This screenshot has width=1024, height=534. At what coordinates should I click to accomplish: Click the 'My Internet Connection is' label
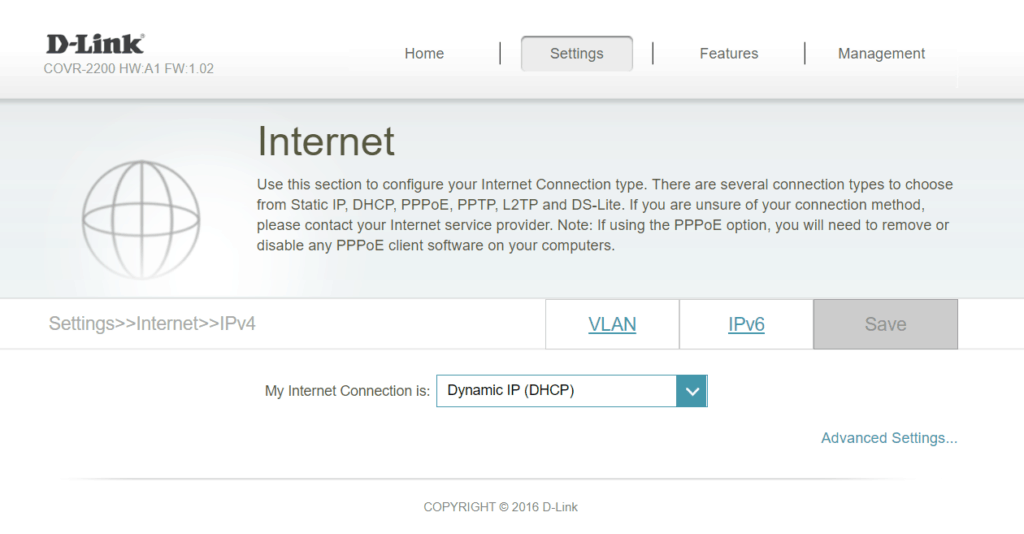coord(347,391)
